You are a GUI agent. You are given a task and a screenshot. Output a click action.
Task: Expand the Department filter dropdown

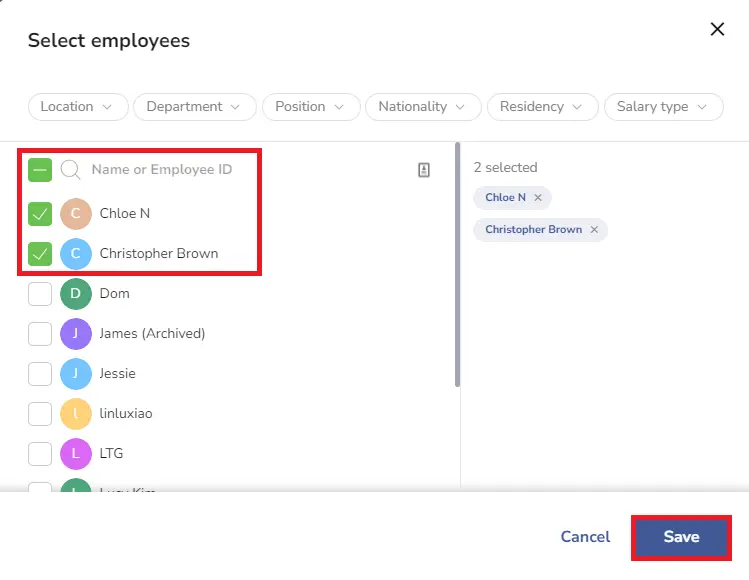tap(194, 107)
